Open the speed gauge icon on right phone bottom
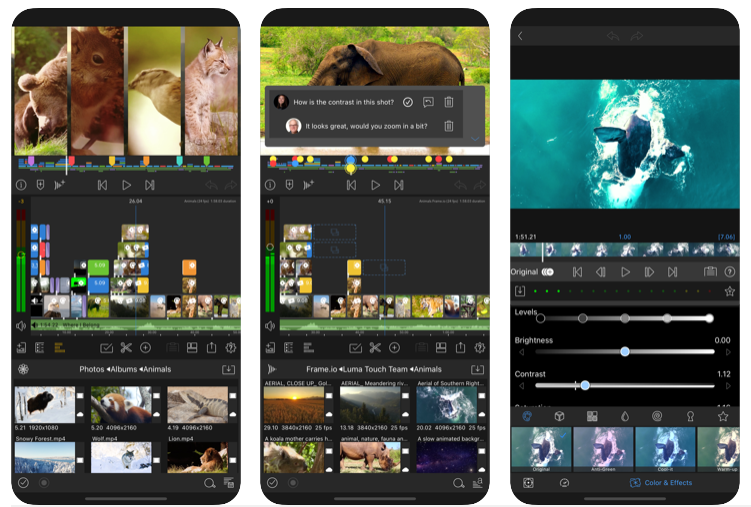 [564, 483]
